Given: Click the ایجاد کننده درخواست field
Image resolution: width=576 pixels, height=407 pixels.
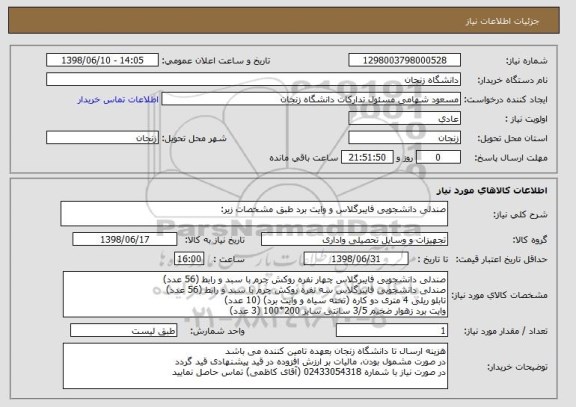Looking at the screenshot, I should pos(311,99).
